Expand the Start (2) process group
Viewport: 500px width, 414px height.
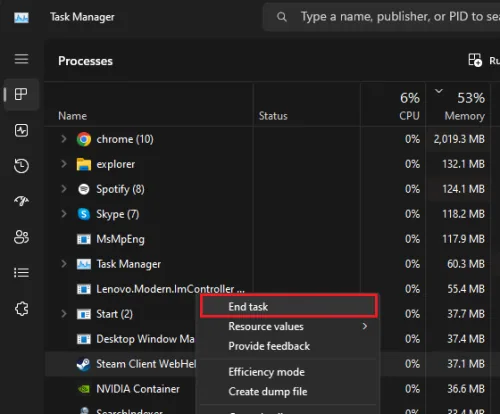64,314
